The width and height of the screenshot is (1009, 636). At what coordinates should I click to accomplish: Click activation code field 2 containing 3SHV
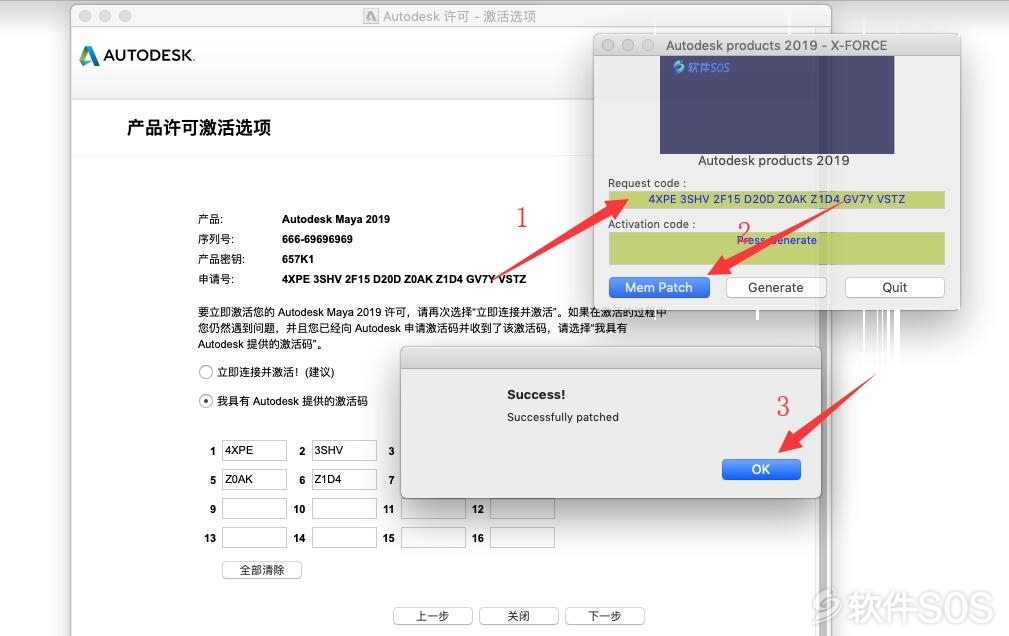[344, 450]
